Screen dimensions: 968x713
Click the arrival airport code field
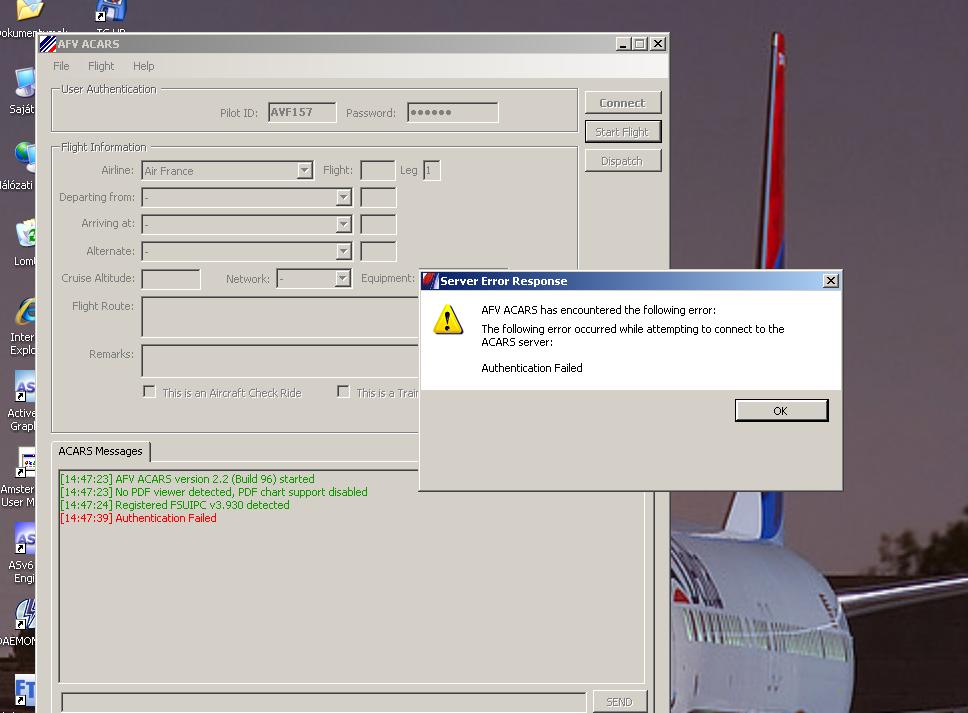[x=378, y=225]
